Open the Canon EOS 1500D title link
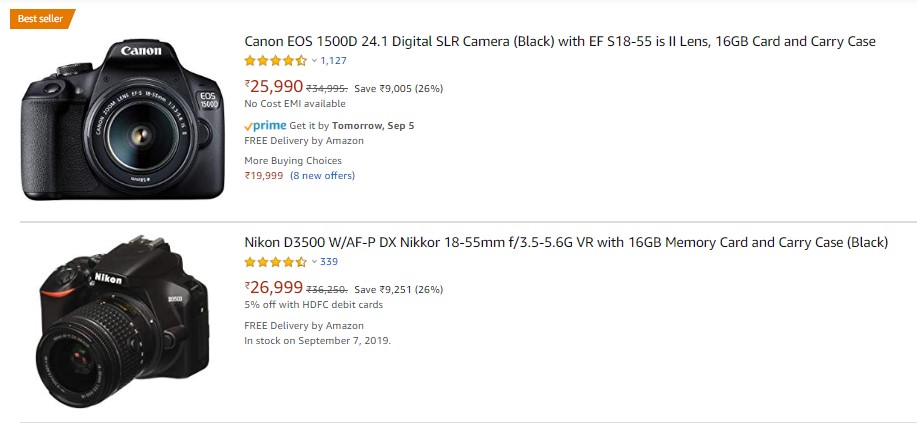917x423 pixels. tap(560, 42)
